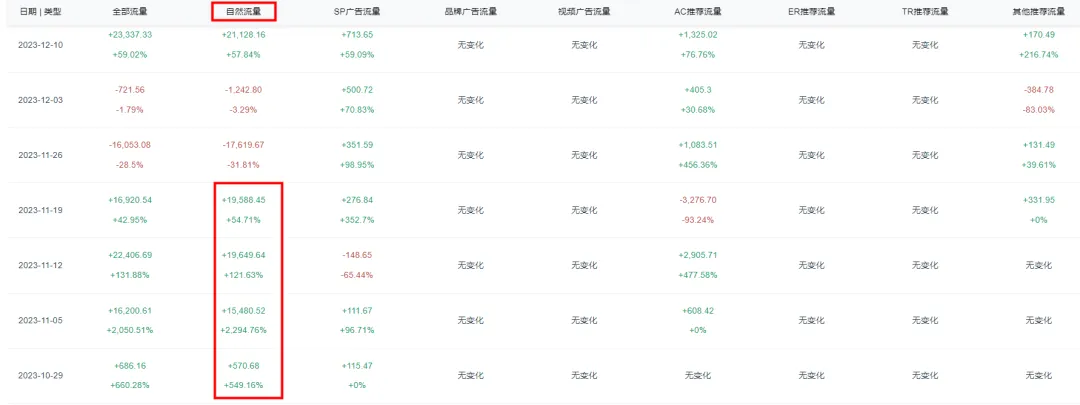The height and width of the screenshot is (405, 1080).
Task: Click the +608.42 AC recommendation value
Action: [698, 311]
